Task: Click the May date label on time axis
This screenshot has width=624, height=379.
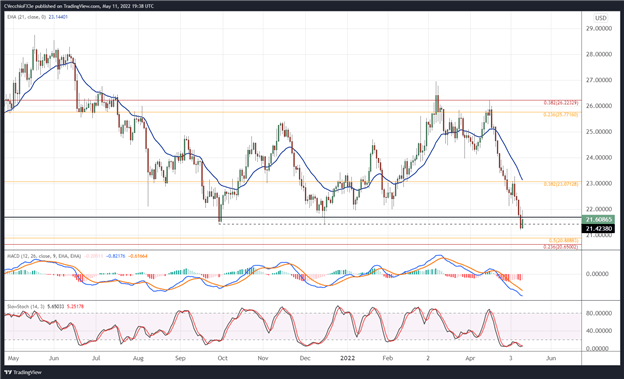Action: (13, 358)
